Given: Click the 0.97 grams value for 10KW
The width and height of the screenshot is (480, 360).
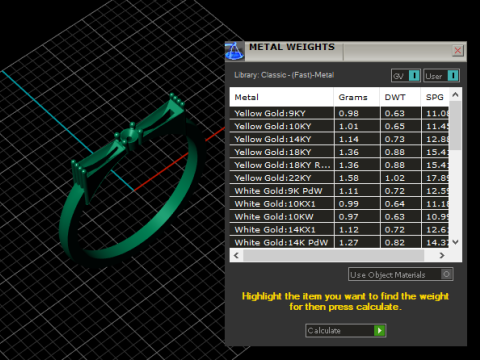Looking at the screenshot, I should click(x=349, y=217).
